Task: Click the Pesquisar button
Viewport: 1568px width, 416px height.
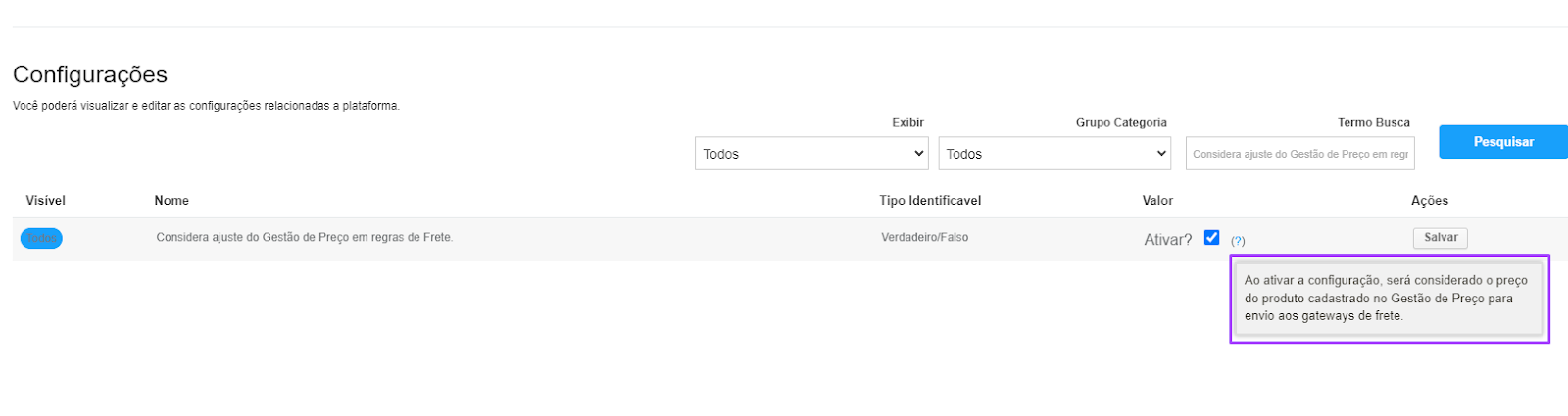Action: (x=1503, y=142)
